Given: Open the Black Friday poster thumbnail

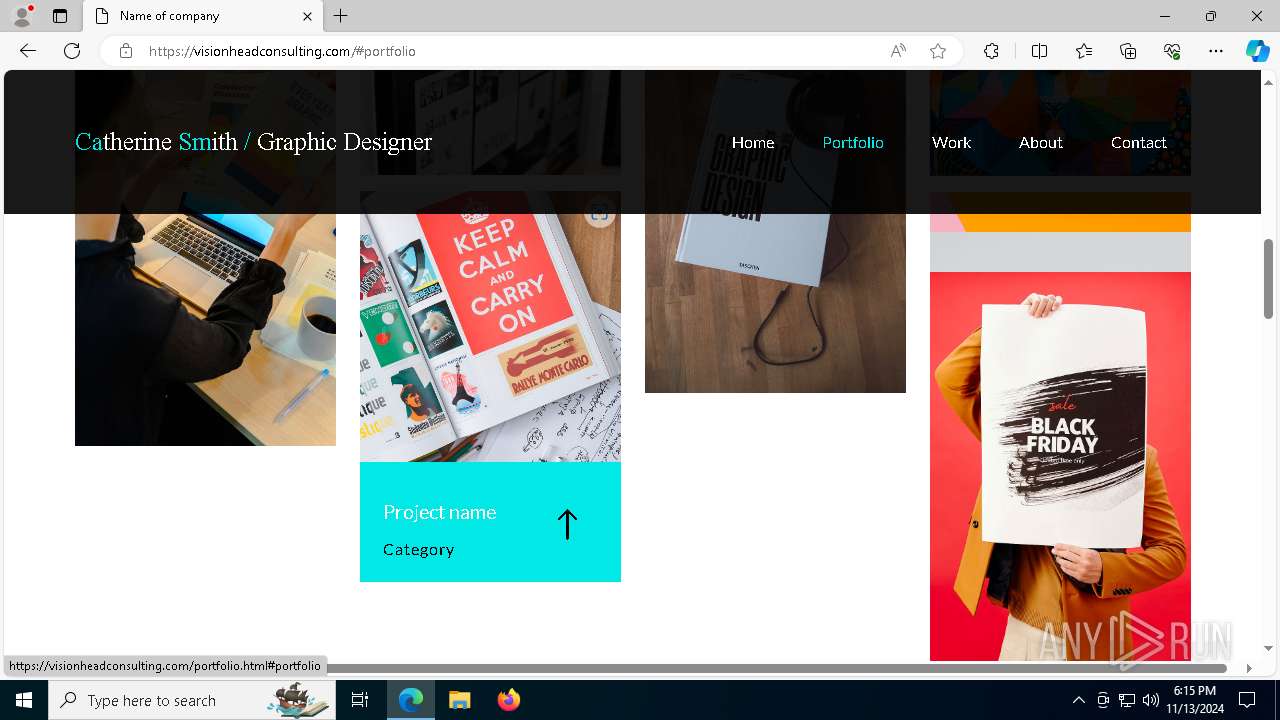Looking at the screenshot, I should tap(1060, 466).
